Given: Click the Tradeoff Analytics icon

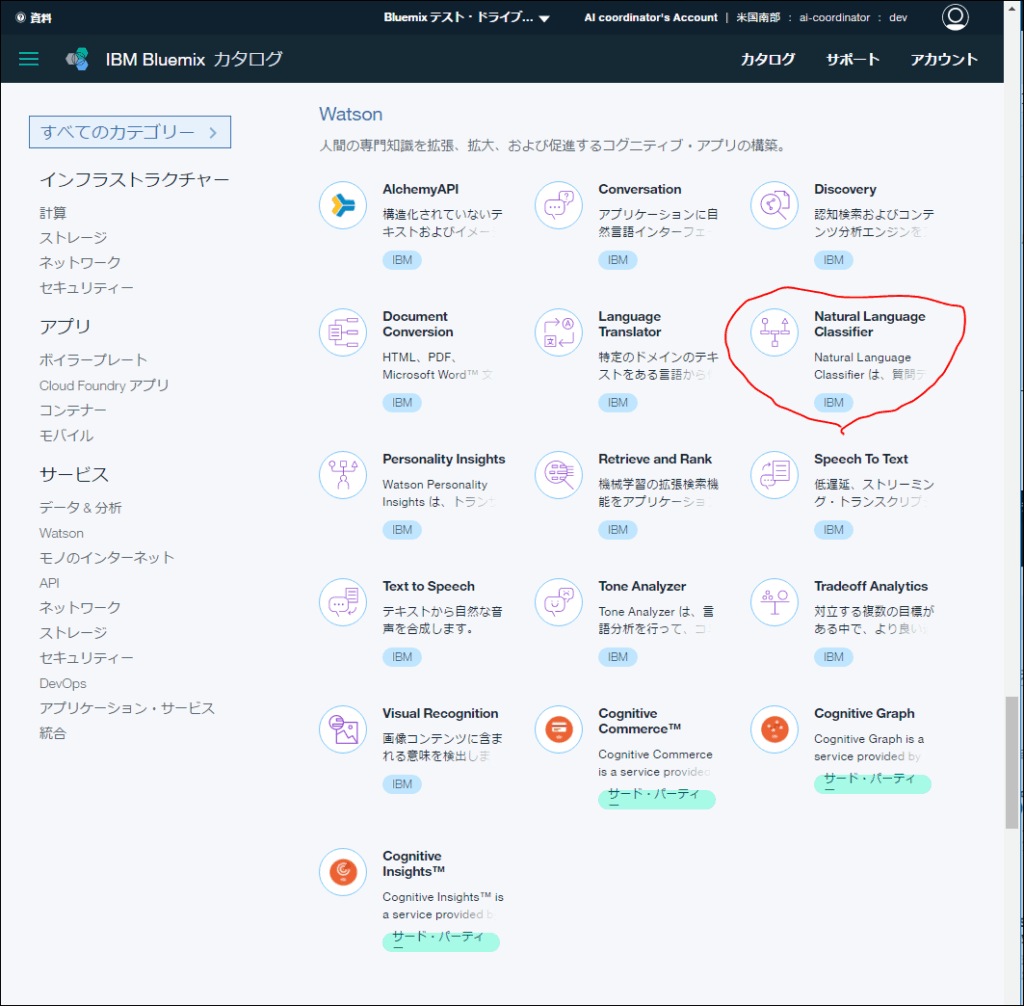Looking at the screenshot, I should pyautogui.click(x=775, y=602).
